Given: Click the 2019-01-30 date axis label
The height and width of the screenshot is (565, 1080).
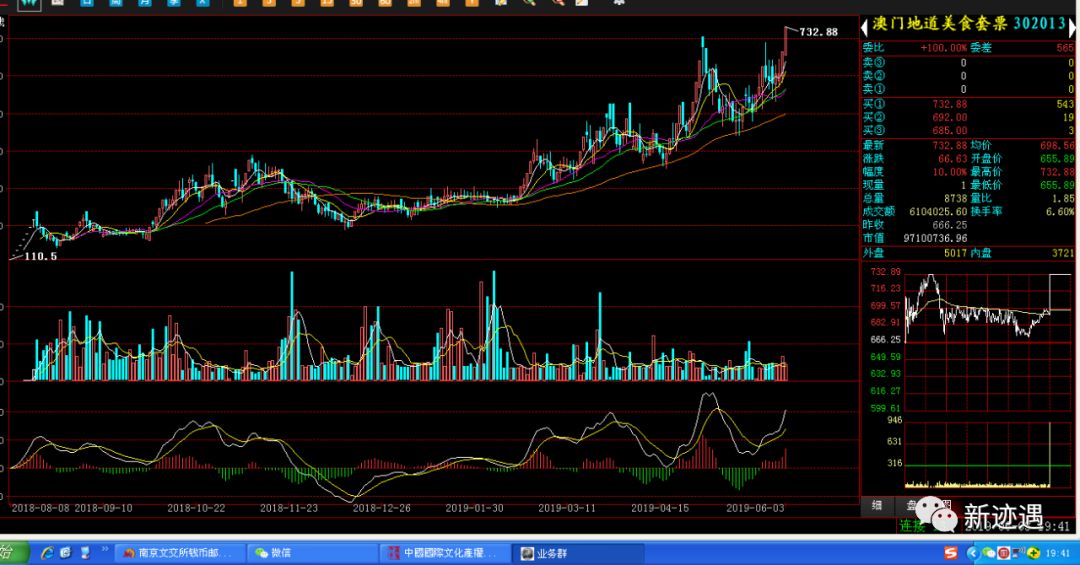Looking at the screenshot, I should click(474, 508).
